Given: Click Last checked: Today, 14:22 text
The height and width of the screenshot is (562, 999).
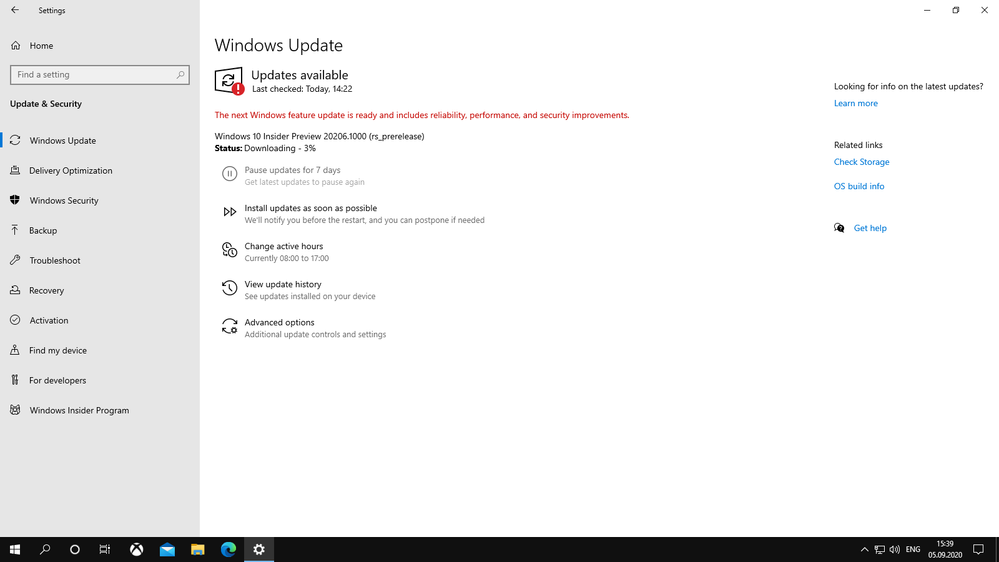Looking at the screenshot, I should pos(302,89).
